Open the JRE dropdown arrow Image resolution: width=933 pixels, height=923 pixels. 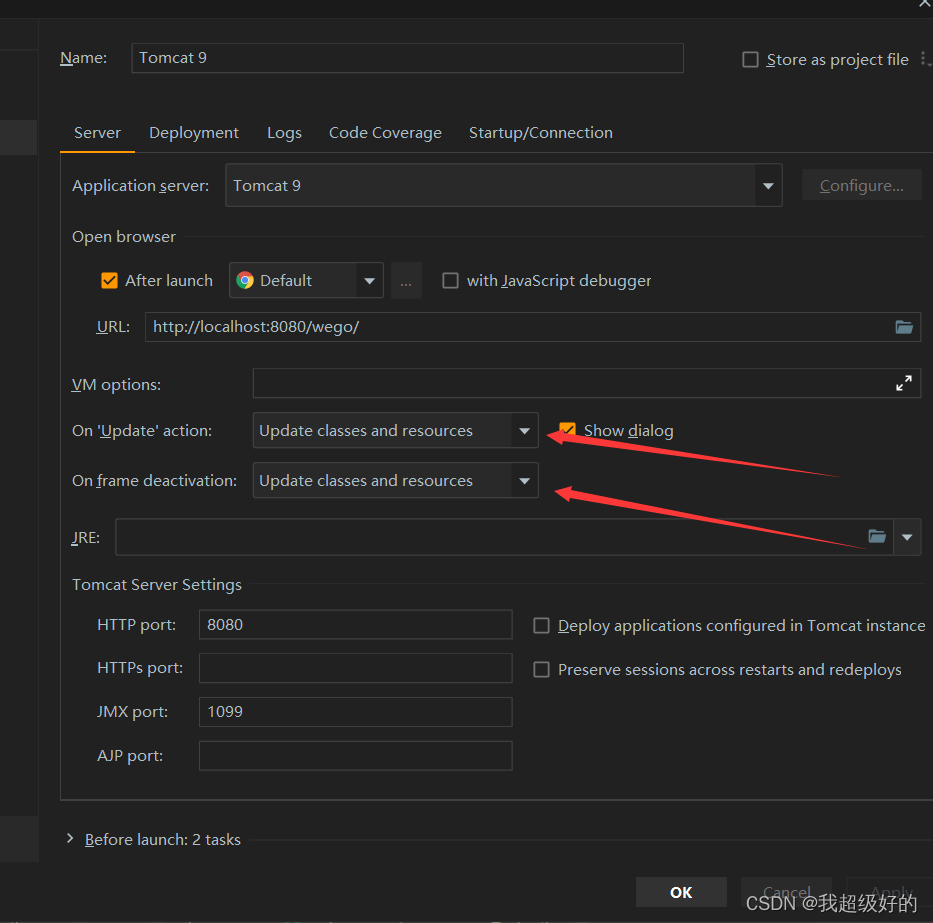[907, 537]
